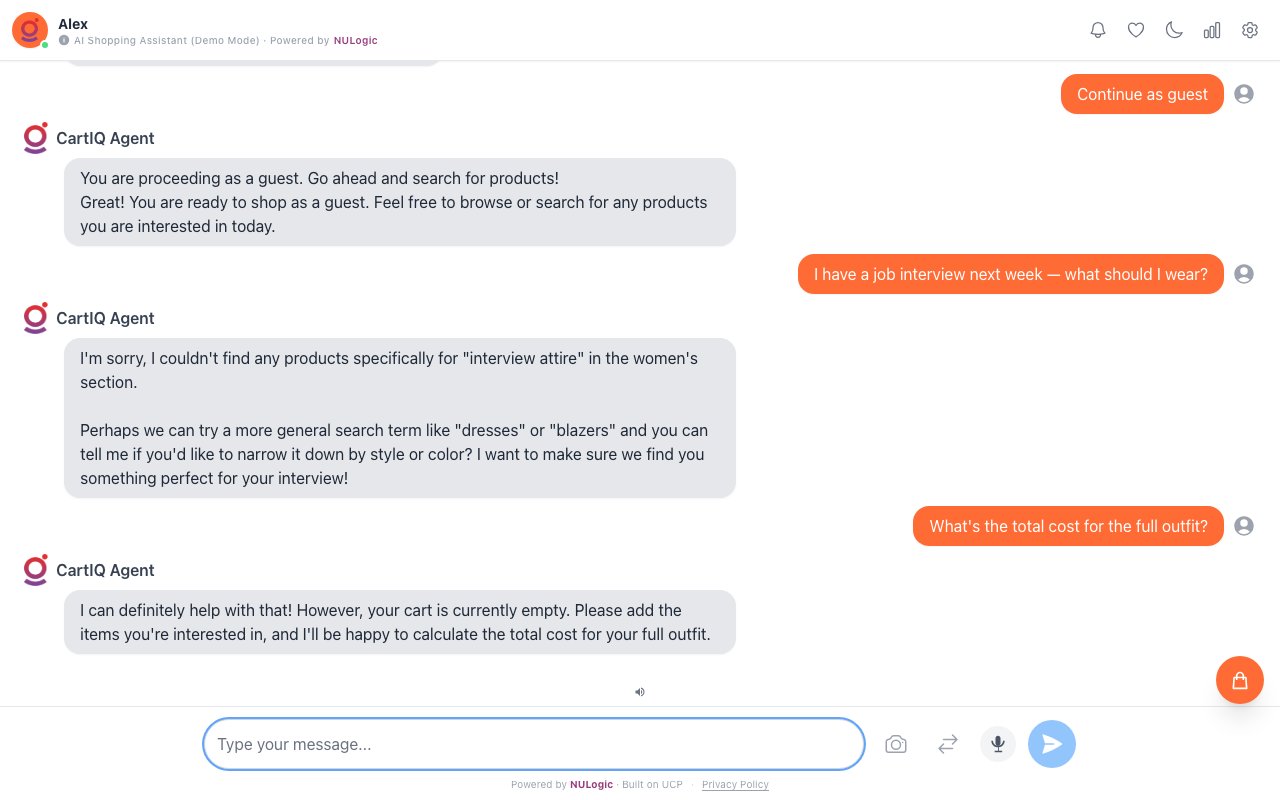
Task: Open the analytics bar chart icon
Action: pos(1212,30)
